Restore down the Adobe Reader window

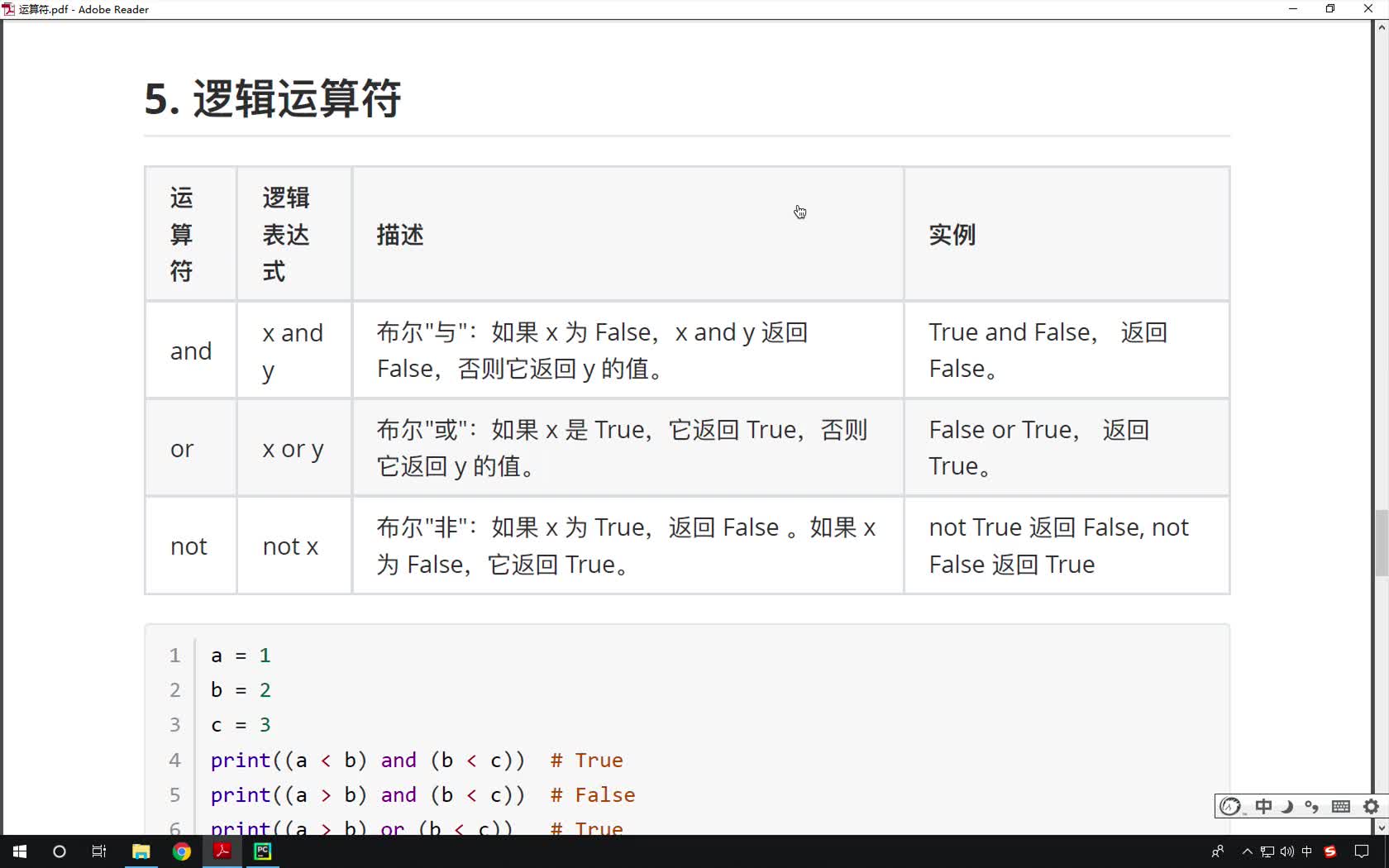1330,9
